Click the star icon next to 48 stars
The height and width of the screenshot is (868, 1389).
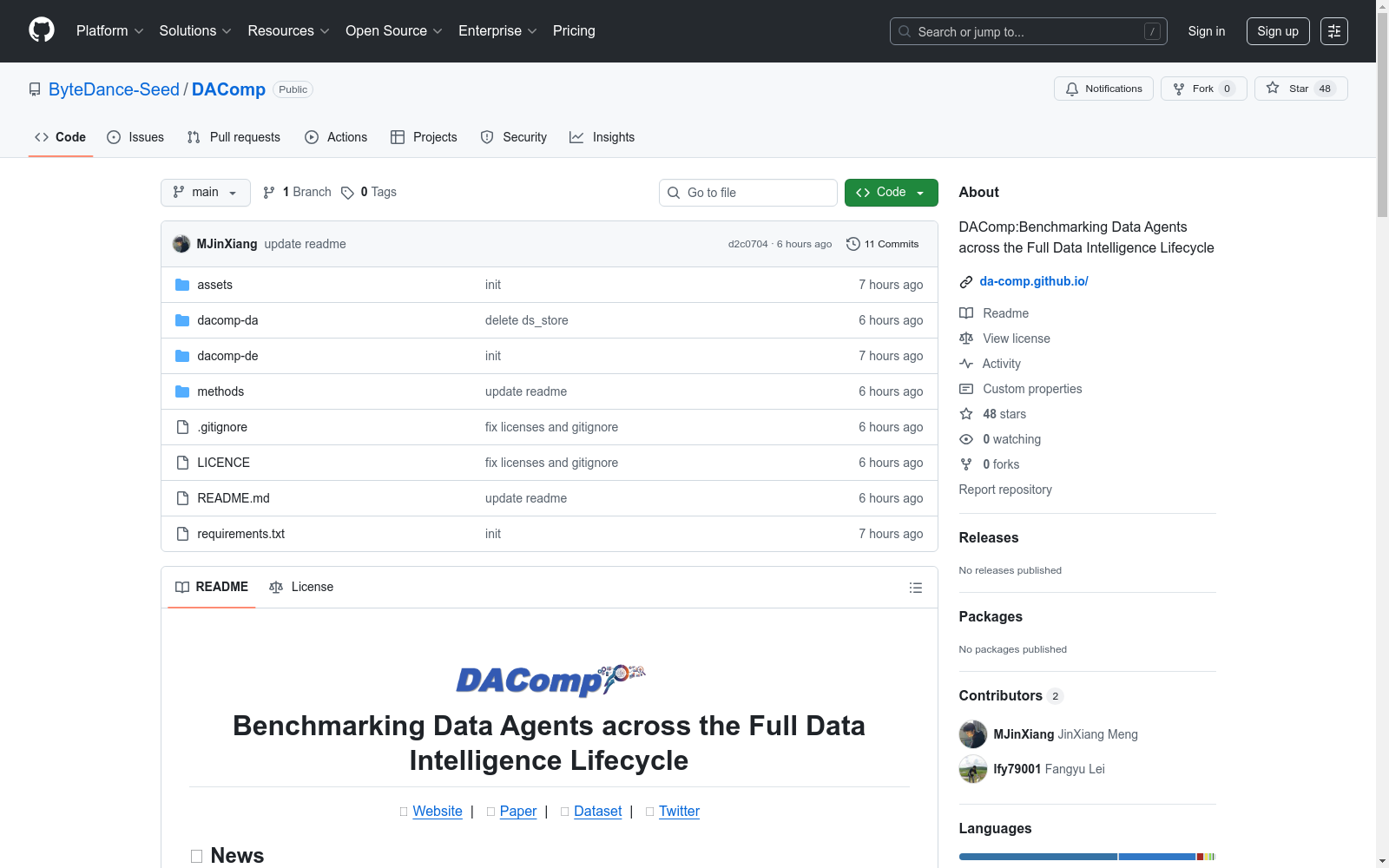point(966,414)
